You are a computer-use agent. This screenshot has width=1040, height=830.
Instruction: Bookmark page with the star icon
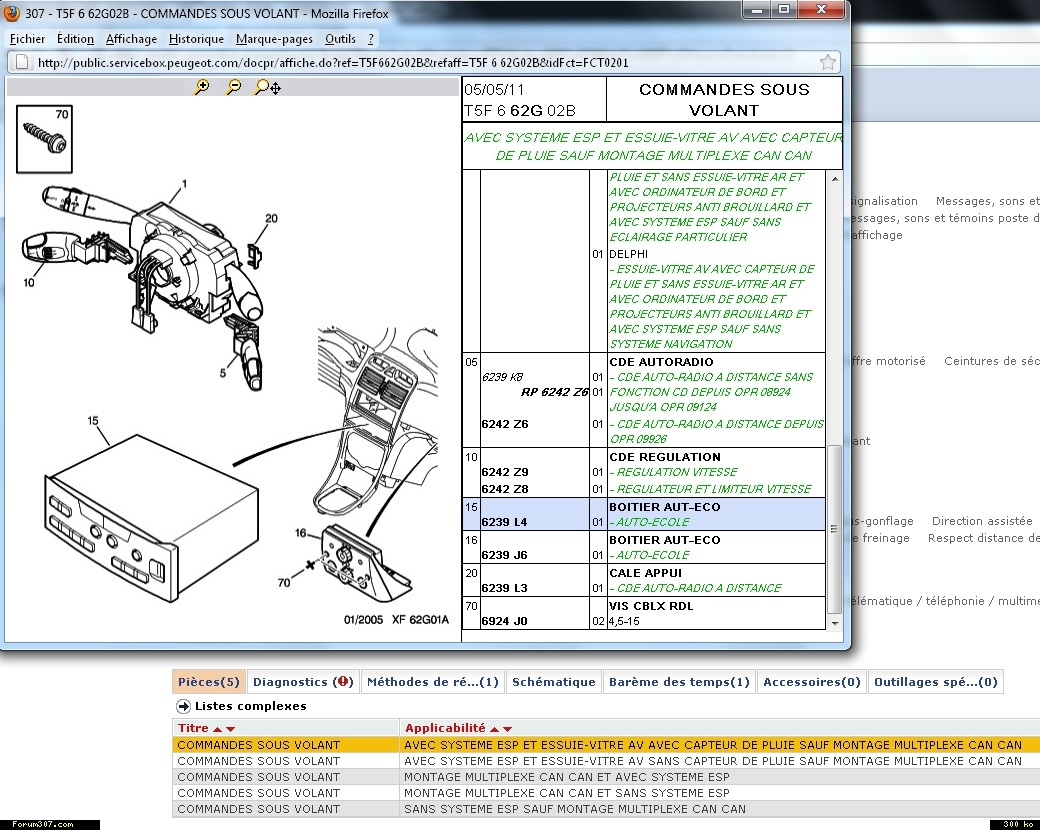click(x=828, y=62)
